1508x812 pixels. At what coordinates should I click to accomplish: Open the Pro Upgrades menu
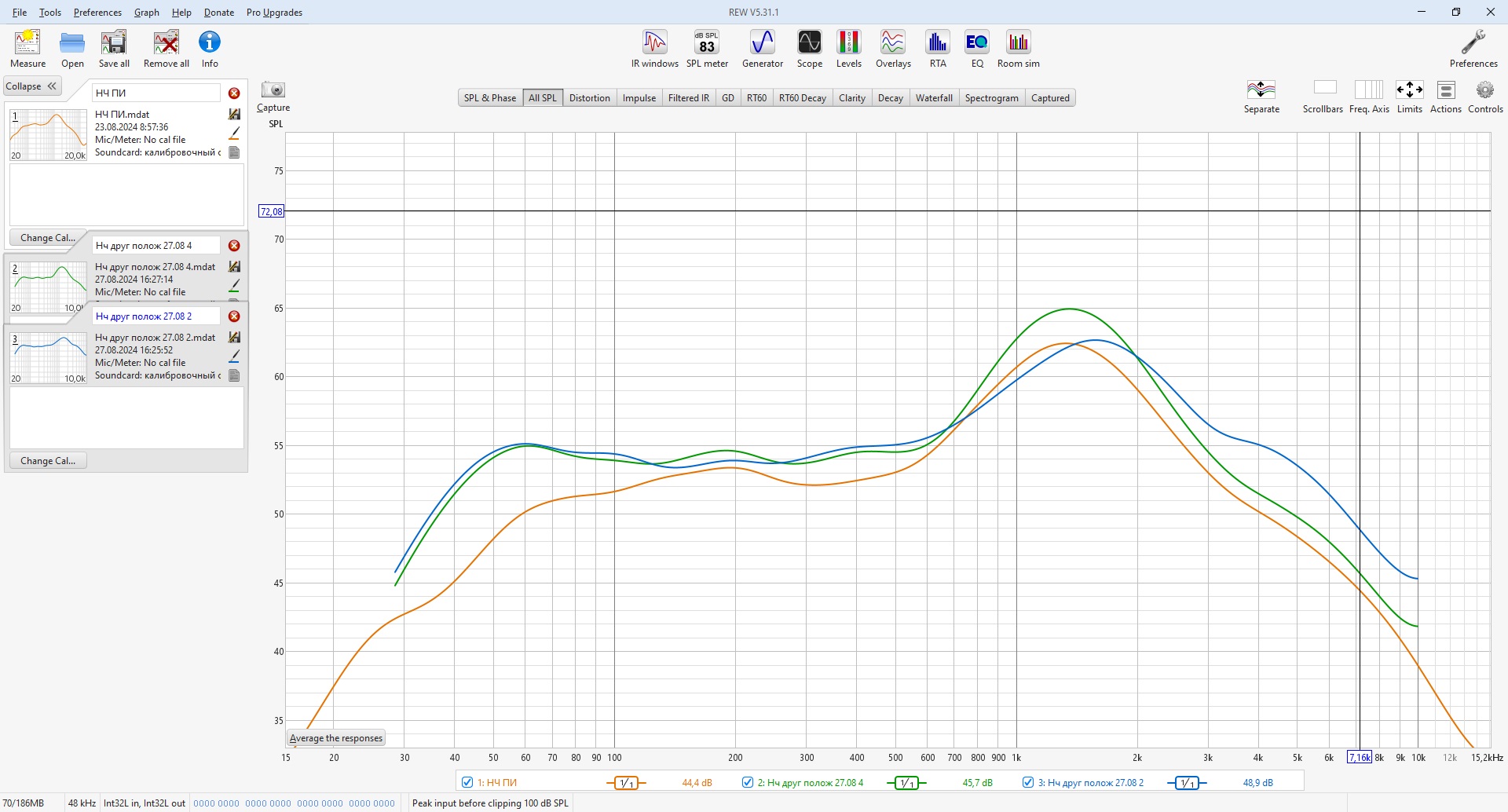click(274, 13)
